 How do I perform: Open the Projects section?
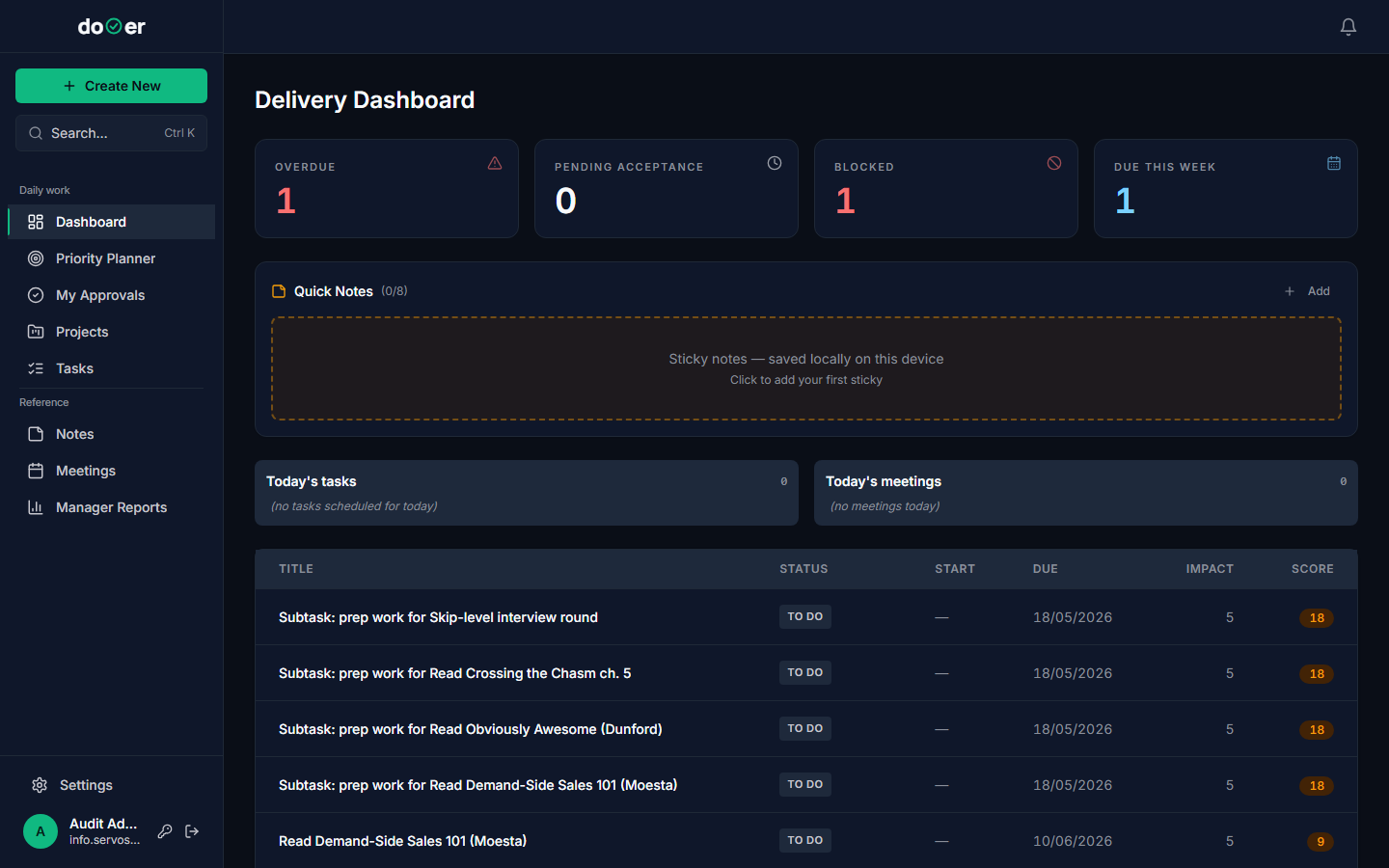[x=111, y=332]
